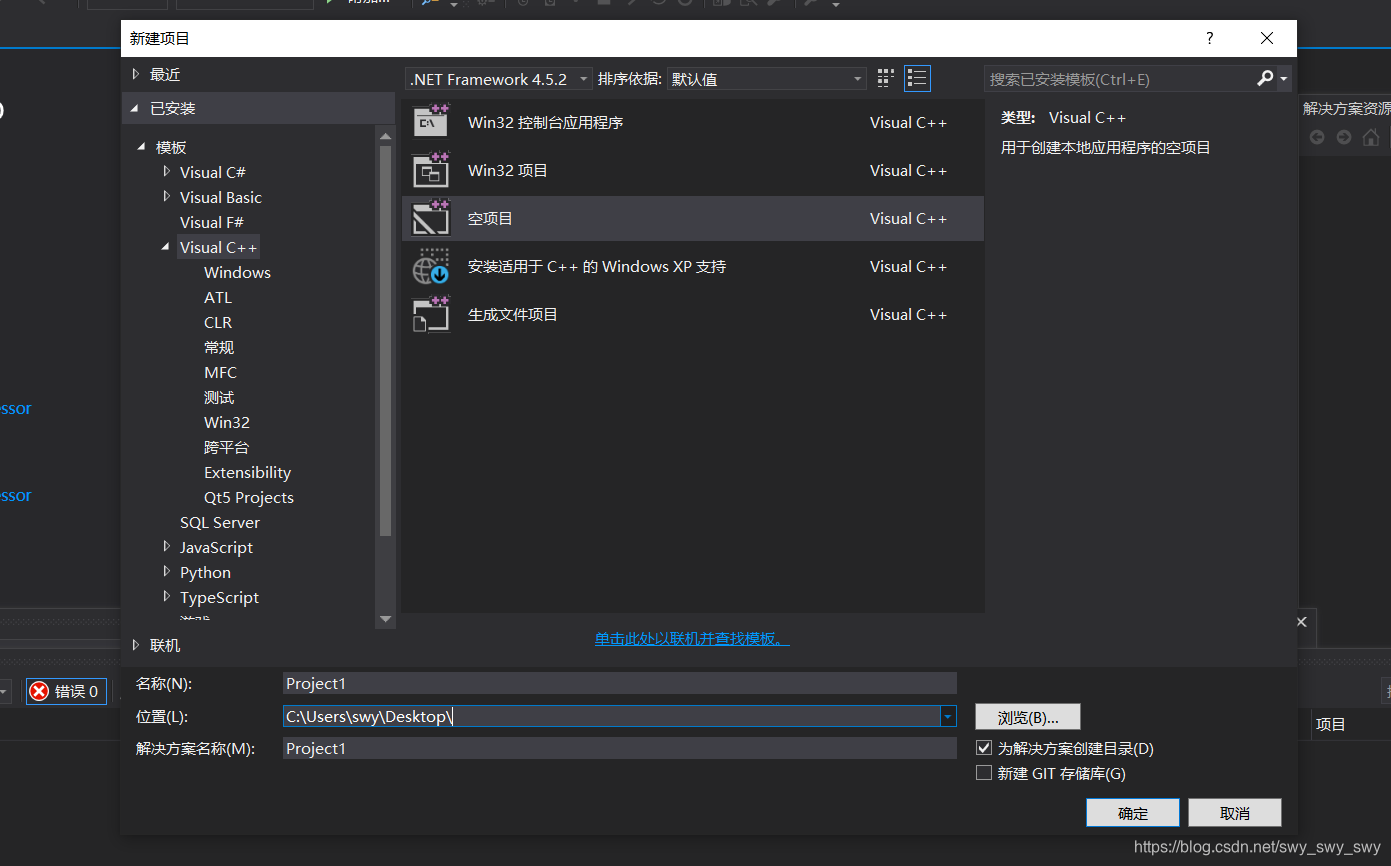Open the search options dropdown arrow

(x=1284, y=79)
